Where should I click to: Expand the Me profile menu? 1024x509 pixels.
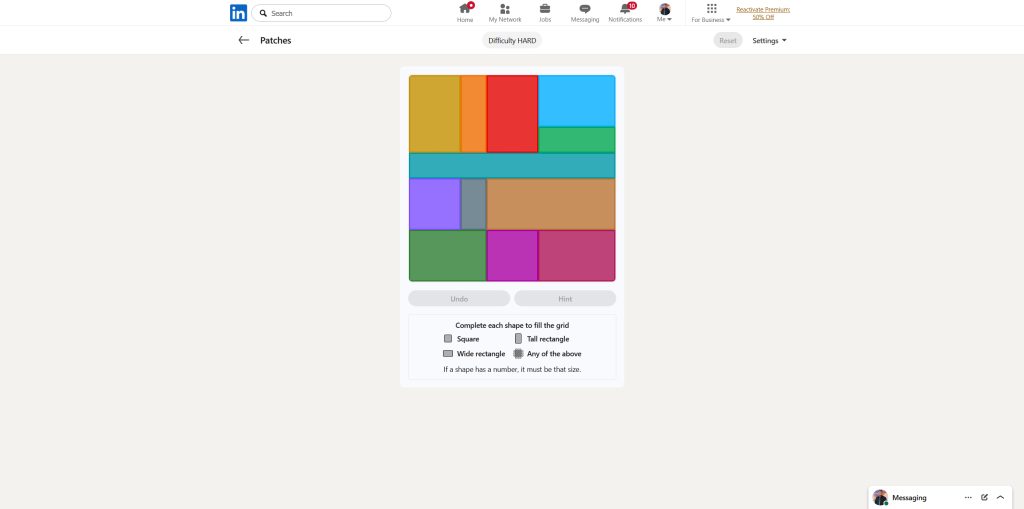coord(665,12)
